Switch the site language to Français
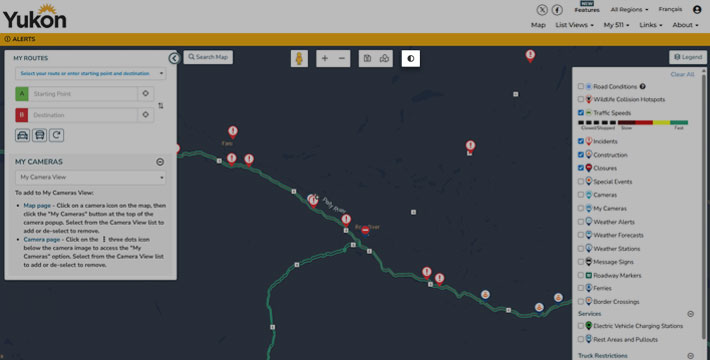This screenshot has width=710, height=360. coord(670,9)
